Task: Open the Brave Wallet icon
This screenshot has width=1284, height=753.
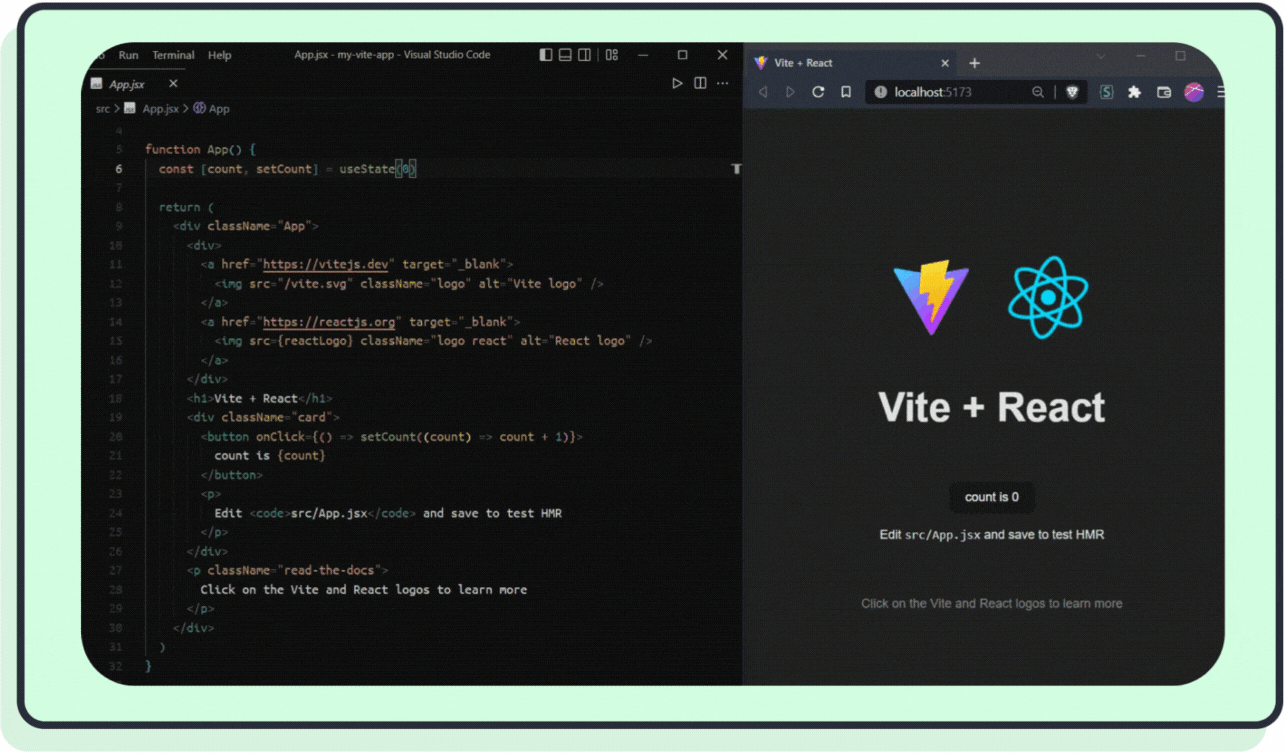Action: point(1163,91)
